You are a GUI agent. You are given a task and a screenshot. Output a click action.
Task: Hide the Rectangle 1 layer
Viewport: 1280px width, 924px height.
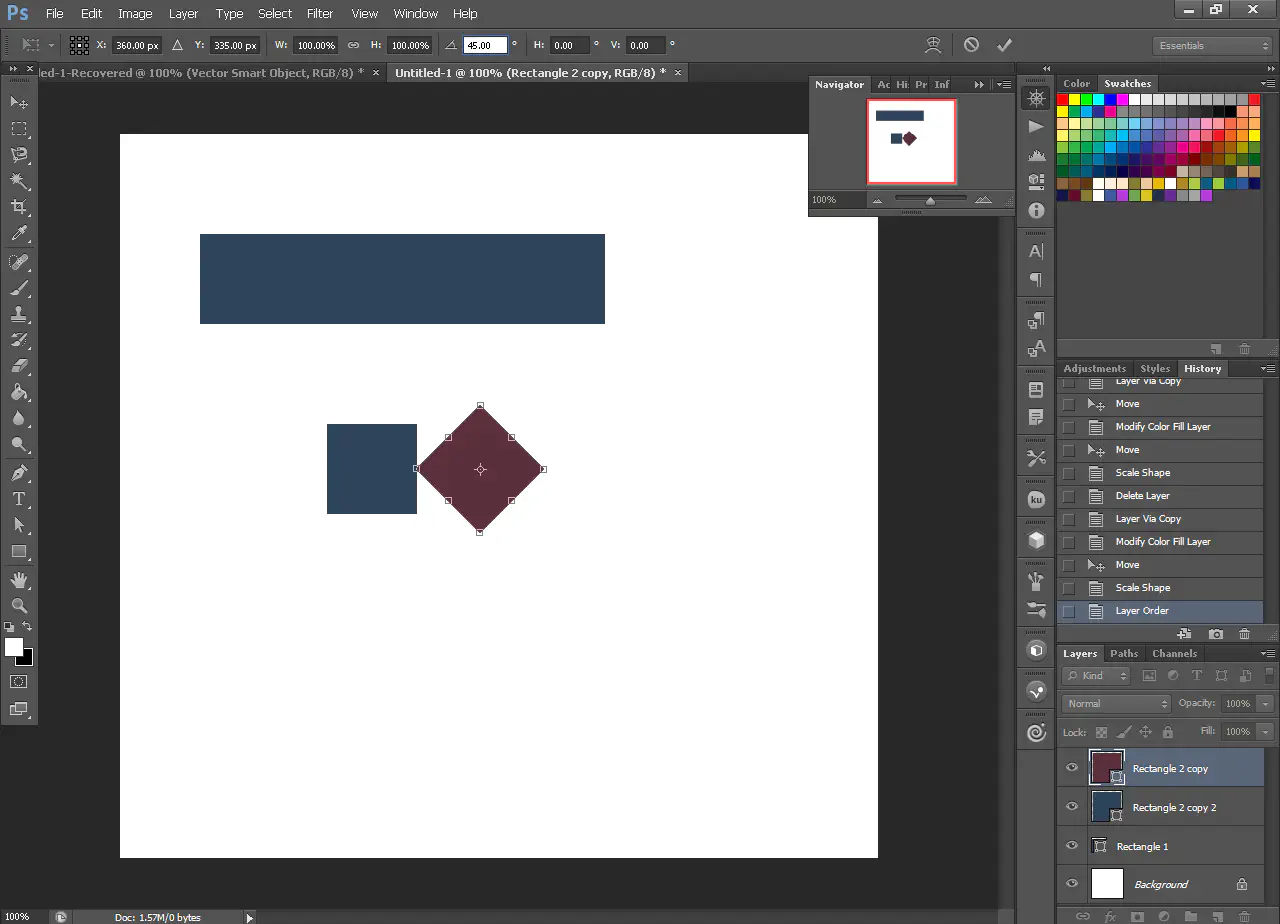pyautogui.click(x=1072, y=846)
